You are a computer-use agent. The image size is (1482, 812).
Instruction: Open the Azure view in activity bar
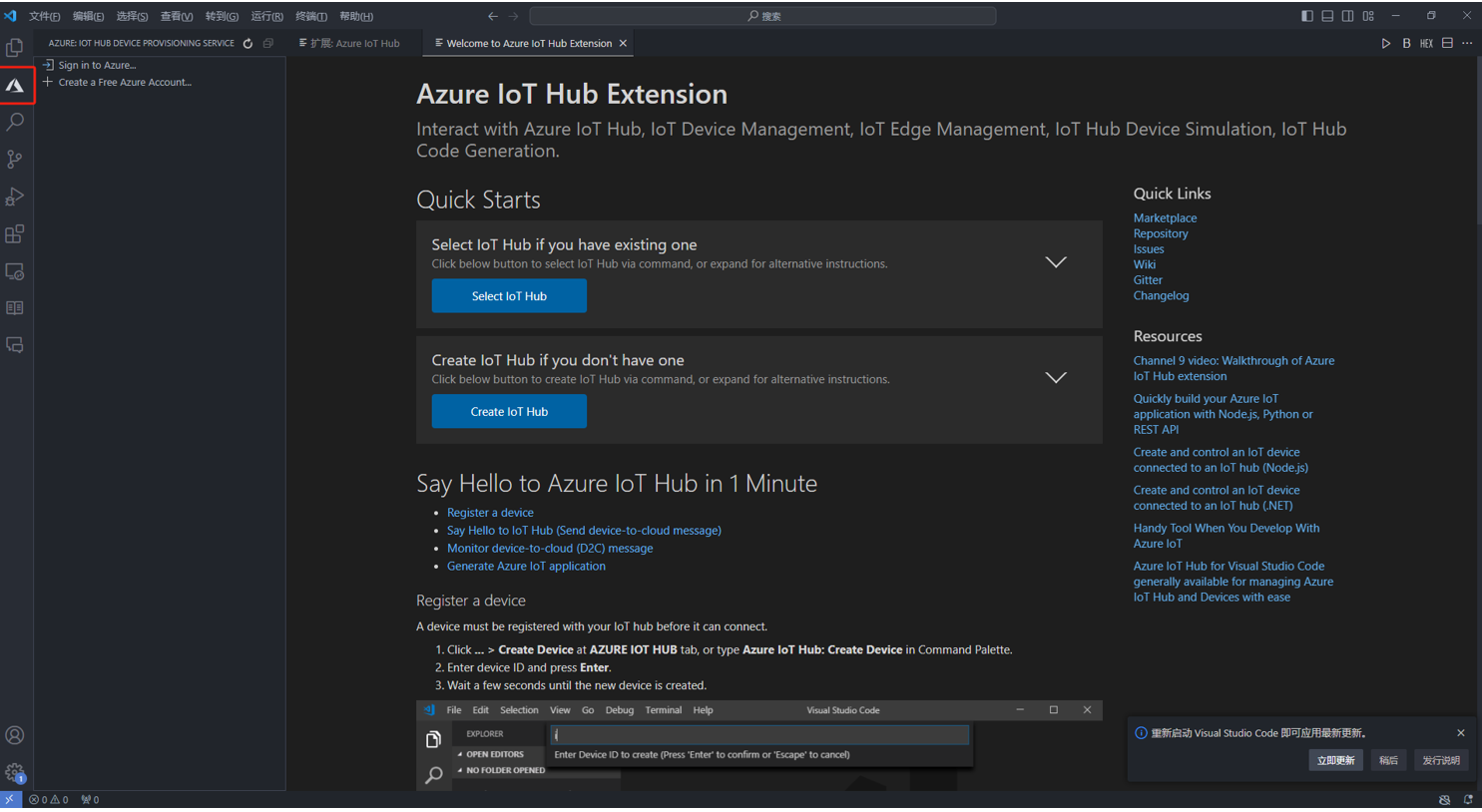coord(15,86)
